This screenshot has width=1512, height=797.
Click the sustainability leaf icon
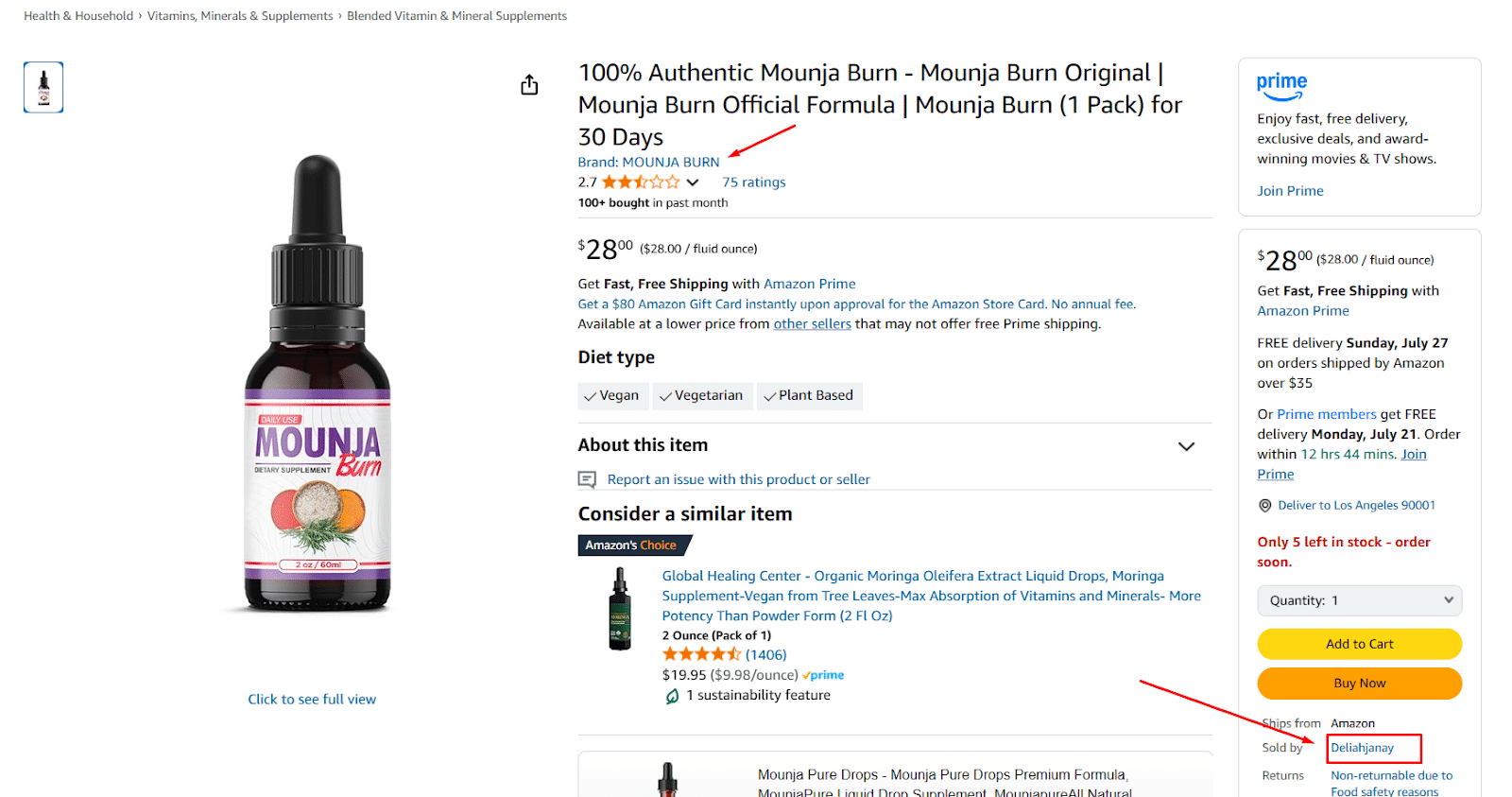tap(672, 696)
